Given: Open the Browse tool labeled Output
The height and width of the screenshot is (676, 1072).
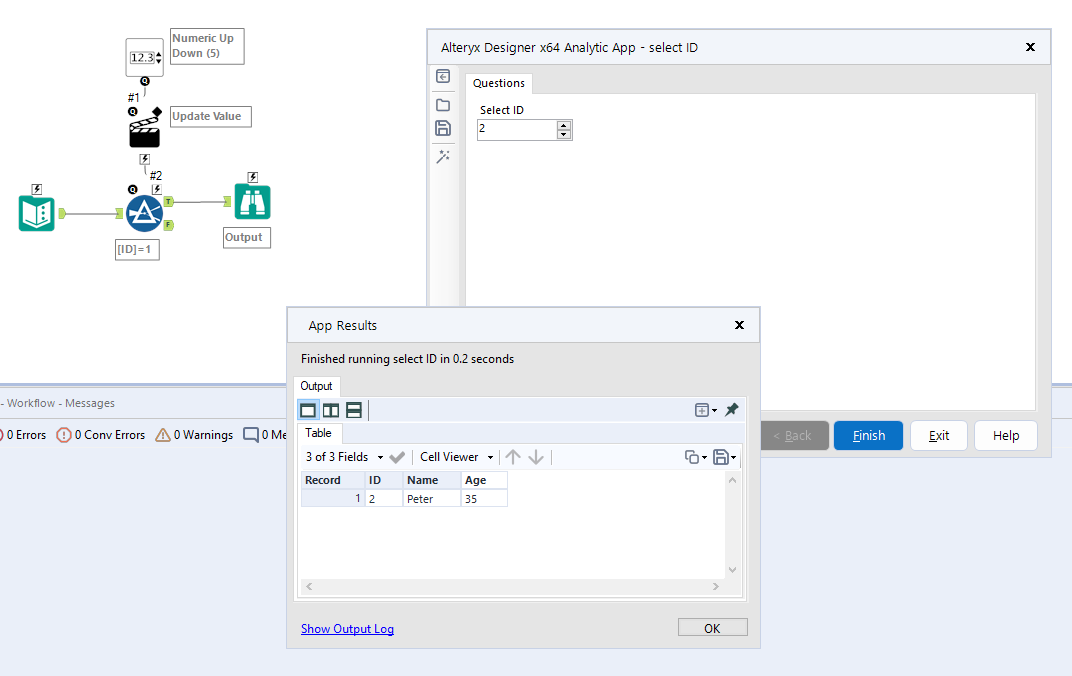Looking at the screenshot, I should (x=252, y=201).
